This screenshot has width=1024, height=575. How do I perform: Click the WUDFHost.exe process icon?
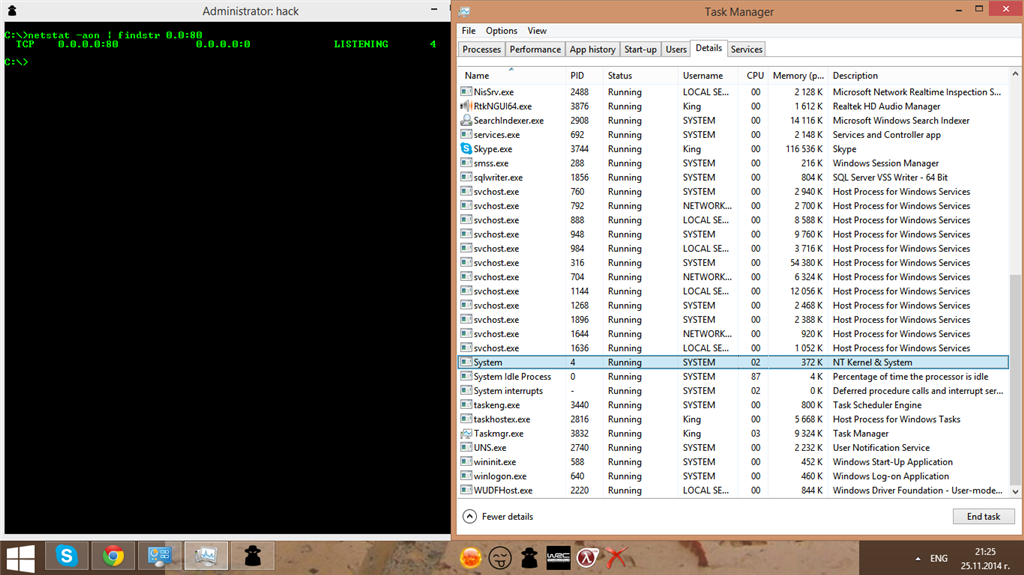tap(466, 490)
